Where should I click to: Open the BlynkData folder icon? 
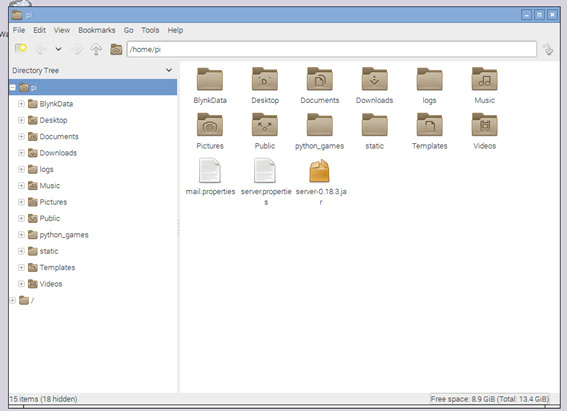tap(210, 79)
